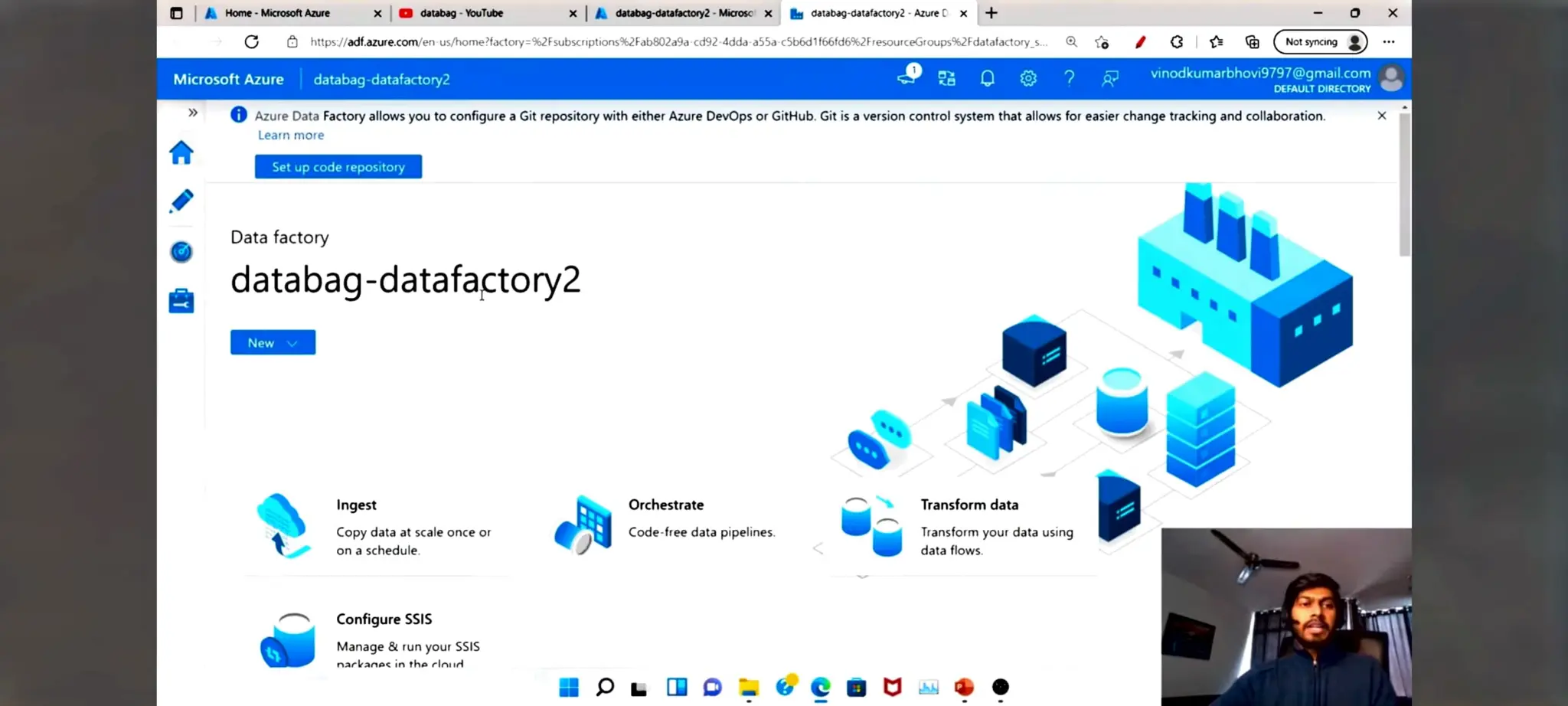
Task: Open browser Settings and more menu
Action: 1389,42
